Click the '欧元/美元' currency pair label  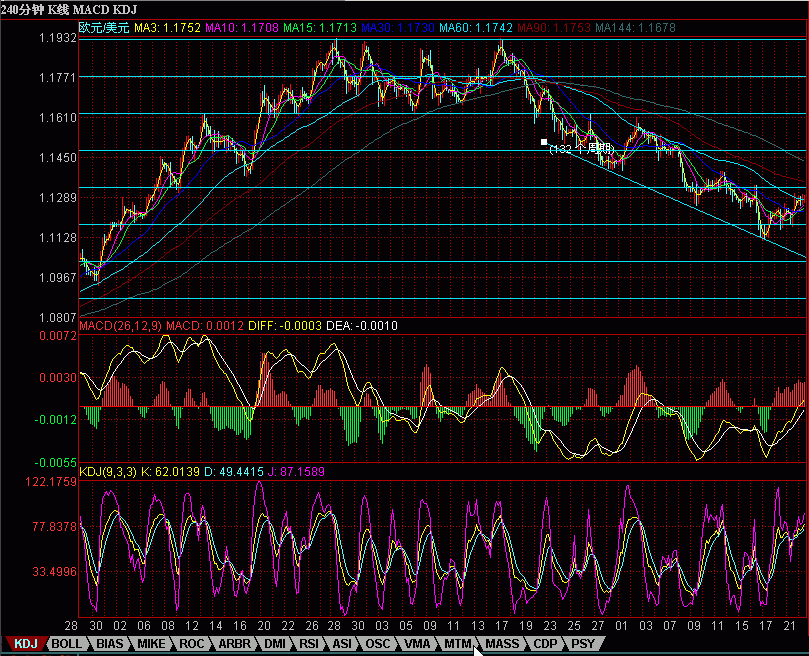104,28
